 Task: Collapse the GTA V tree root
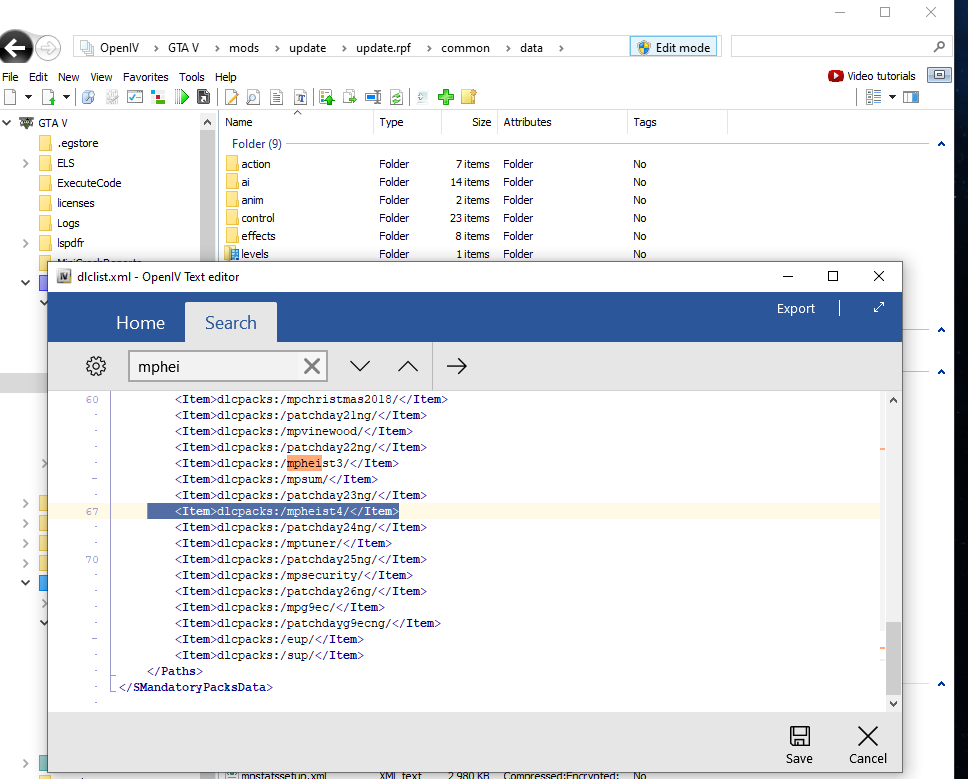pos(7,123)
